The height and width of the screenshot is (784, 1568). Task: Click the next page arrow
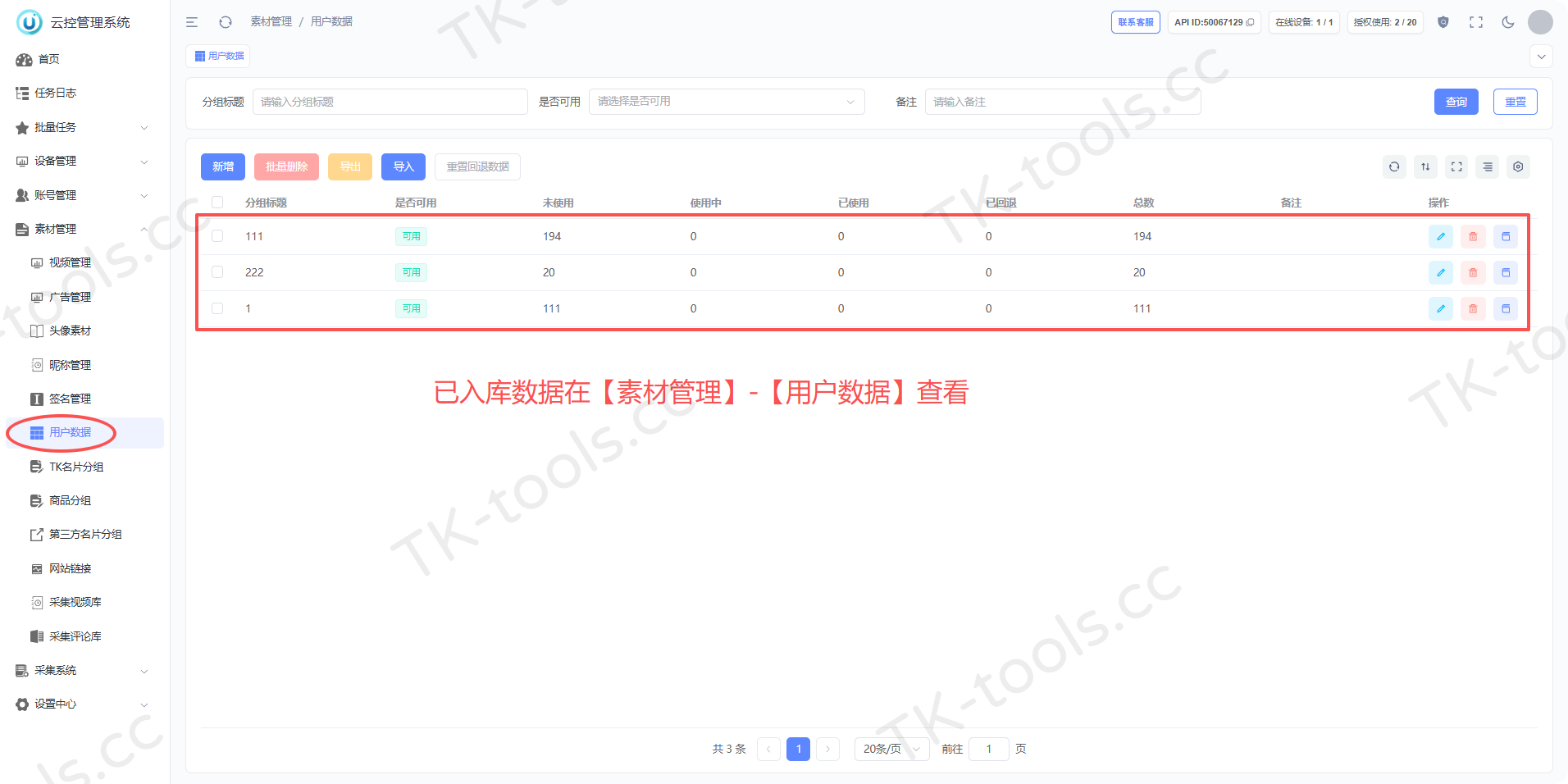point(828,749)
